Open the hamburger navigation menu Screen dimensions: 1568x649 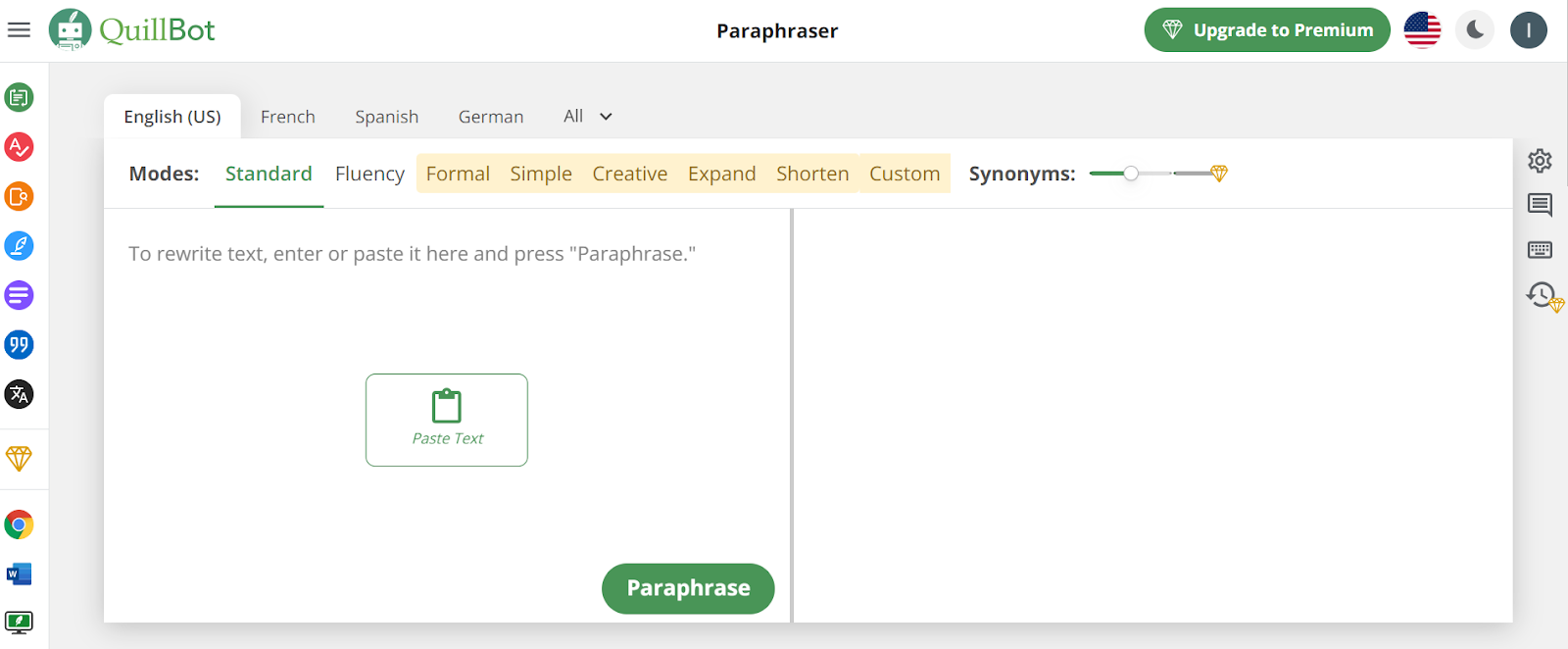19,30
